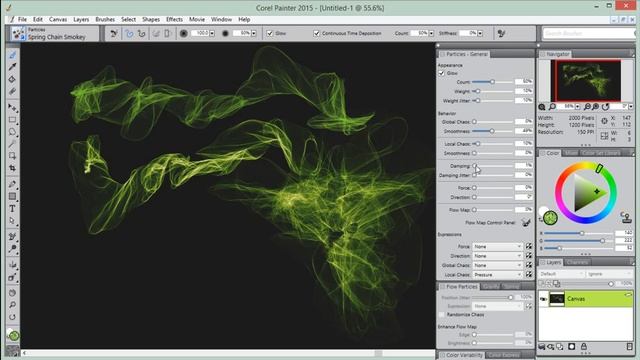This screenshot has width=640, height=360.
Task: Select the Brush tool in toolbox
Action: click(12, 55)
